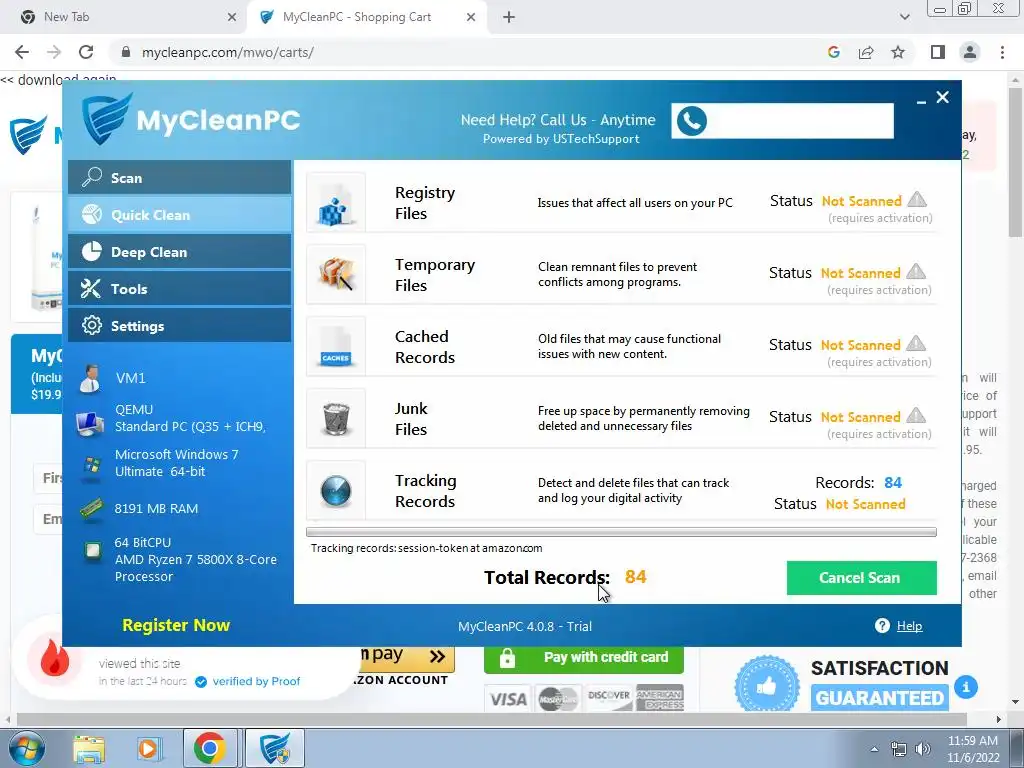Click the Register Now link
The height and width of the screenshot is (768, 1024).
click(x=176, y=625)
